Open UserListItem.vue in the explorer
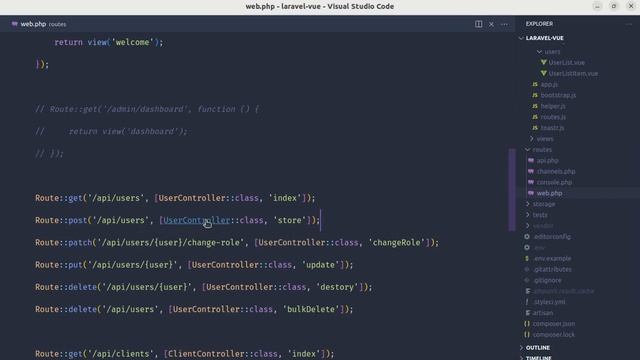Viewport: 640px width, 360px height. tap(573, 73)
